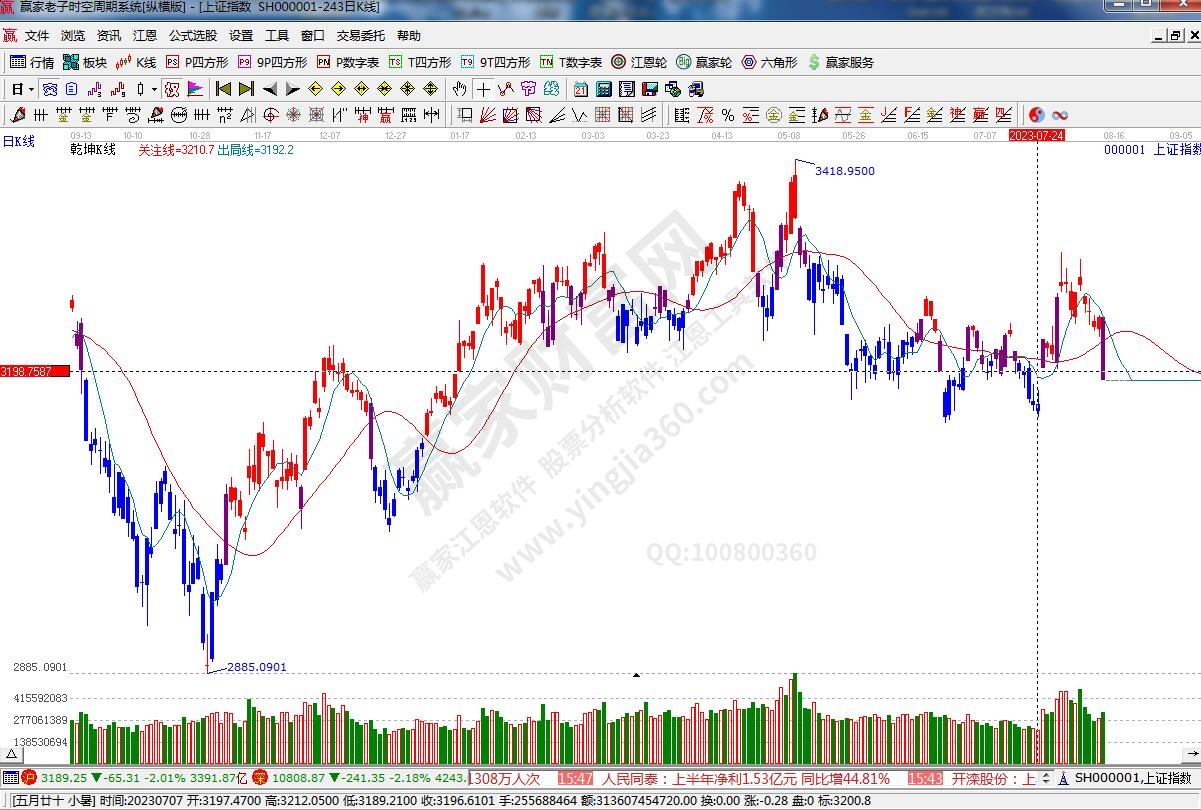
Task: Open the 江恩 menu
Action: point(145,35)
